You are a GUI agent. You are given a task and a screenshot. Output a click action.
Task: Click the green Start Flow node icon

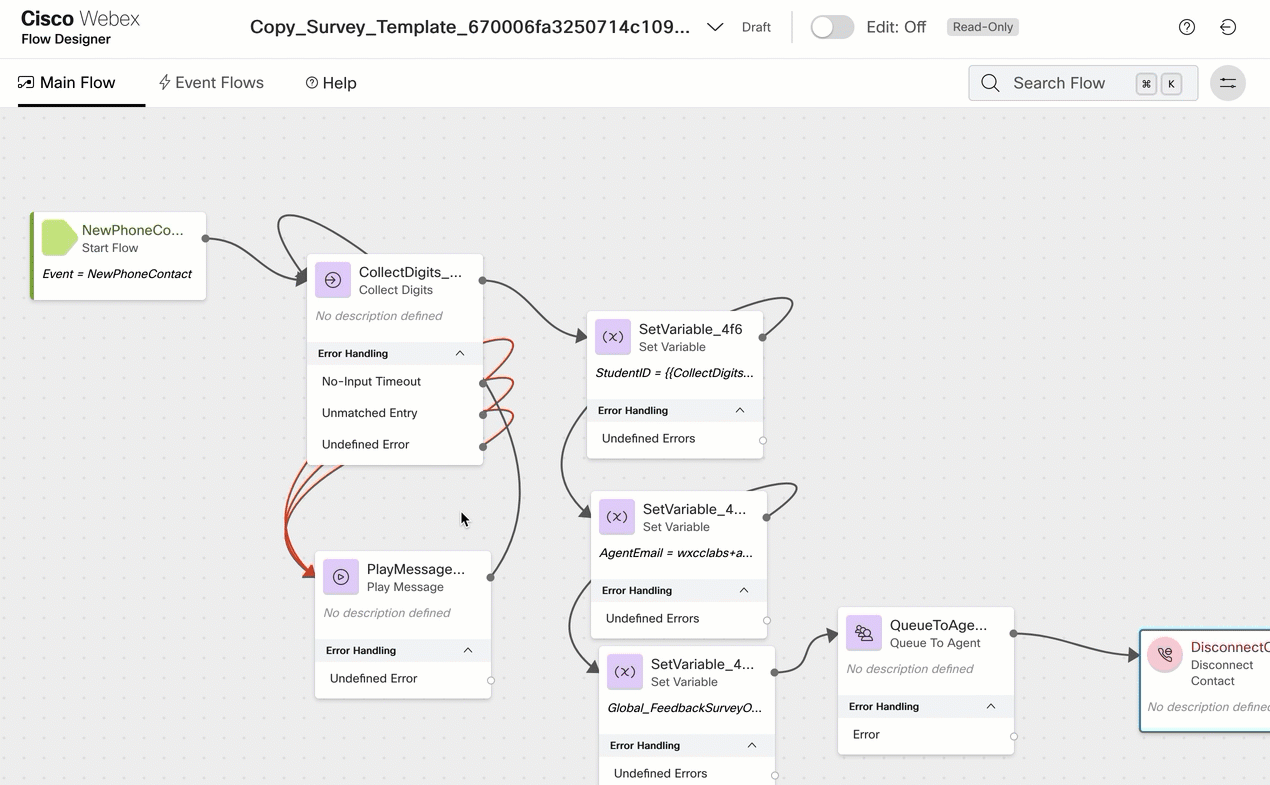coord(59,238)
